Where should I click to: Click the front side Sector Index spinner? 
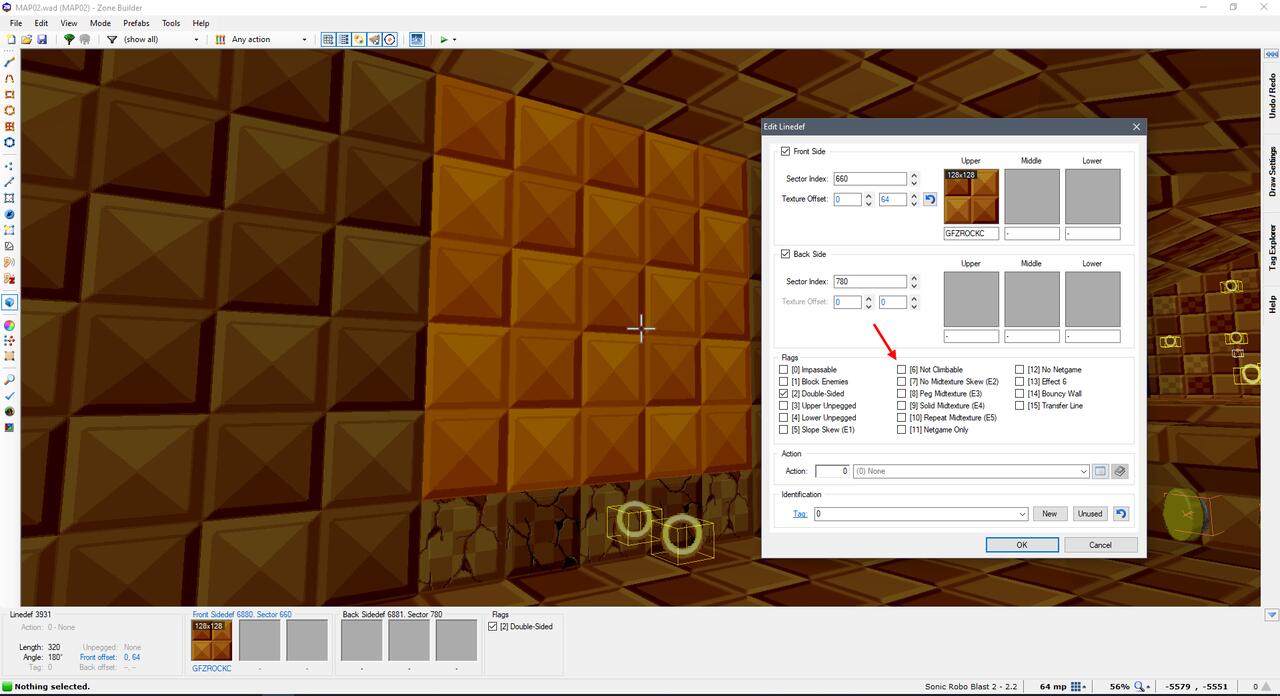(x=914, y=179)
